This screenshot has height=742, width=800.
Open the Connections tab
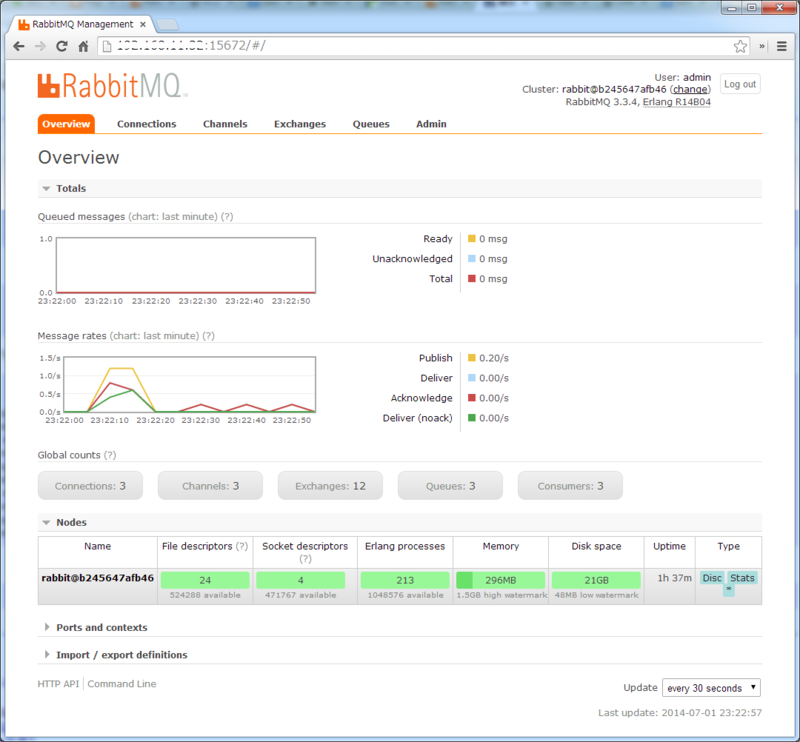[146, 124]
